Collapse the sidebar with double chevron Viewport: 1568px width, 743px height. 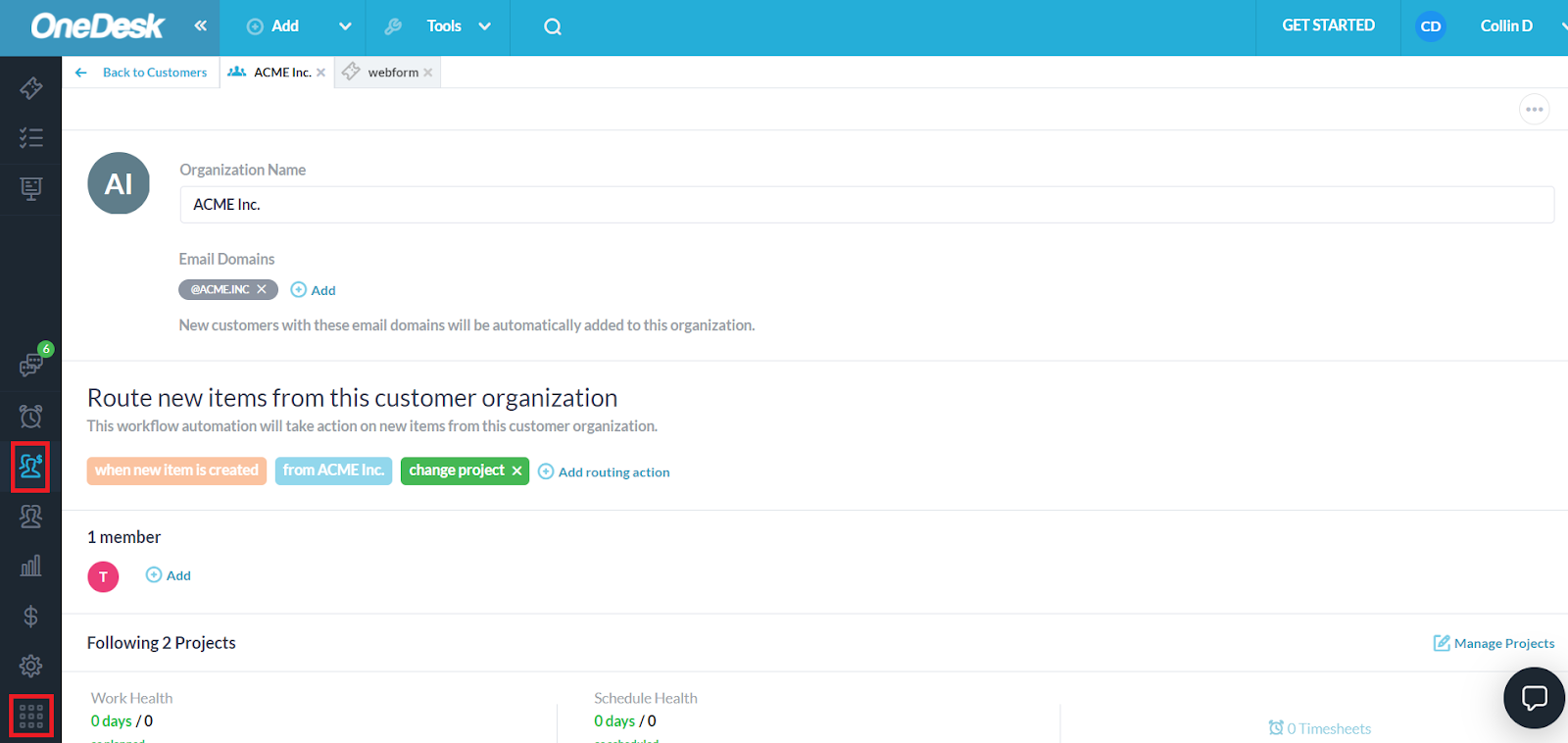(200, 26)
